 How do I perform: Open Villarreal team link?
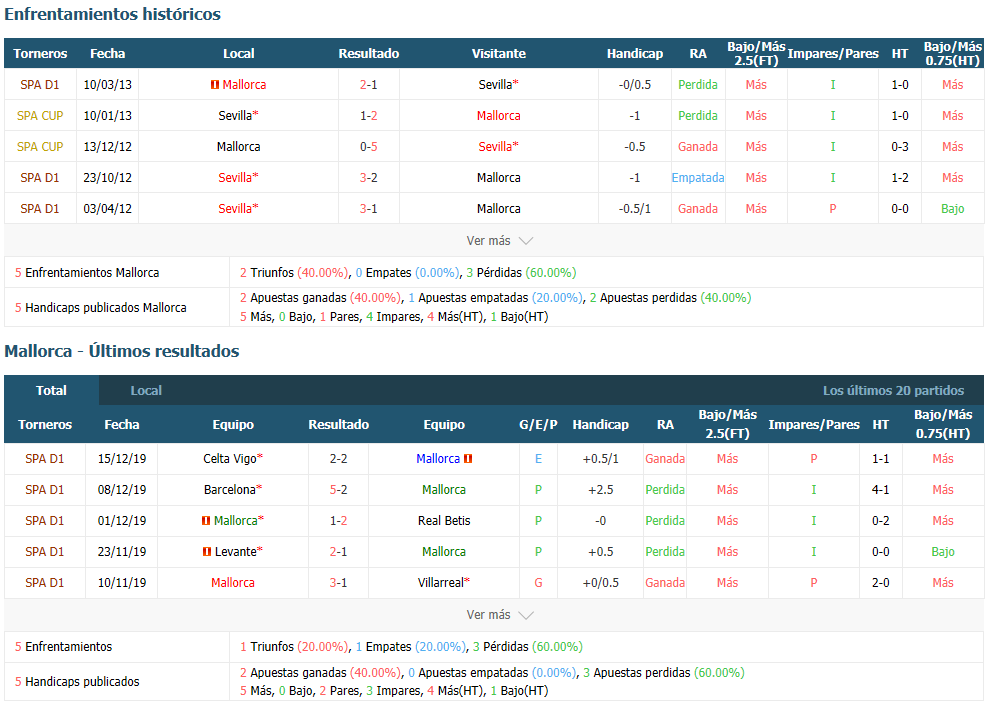tap(444, 582)
